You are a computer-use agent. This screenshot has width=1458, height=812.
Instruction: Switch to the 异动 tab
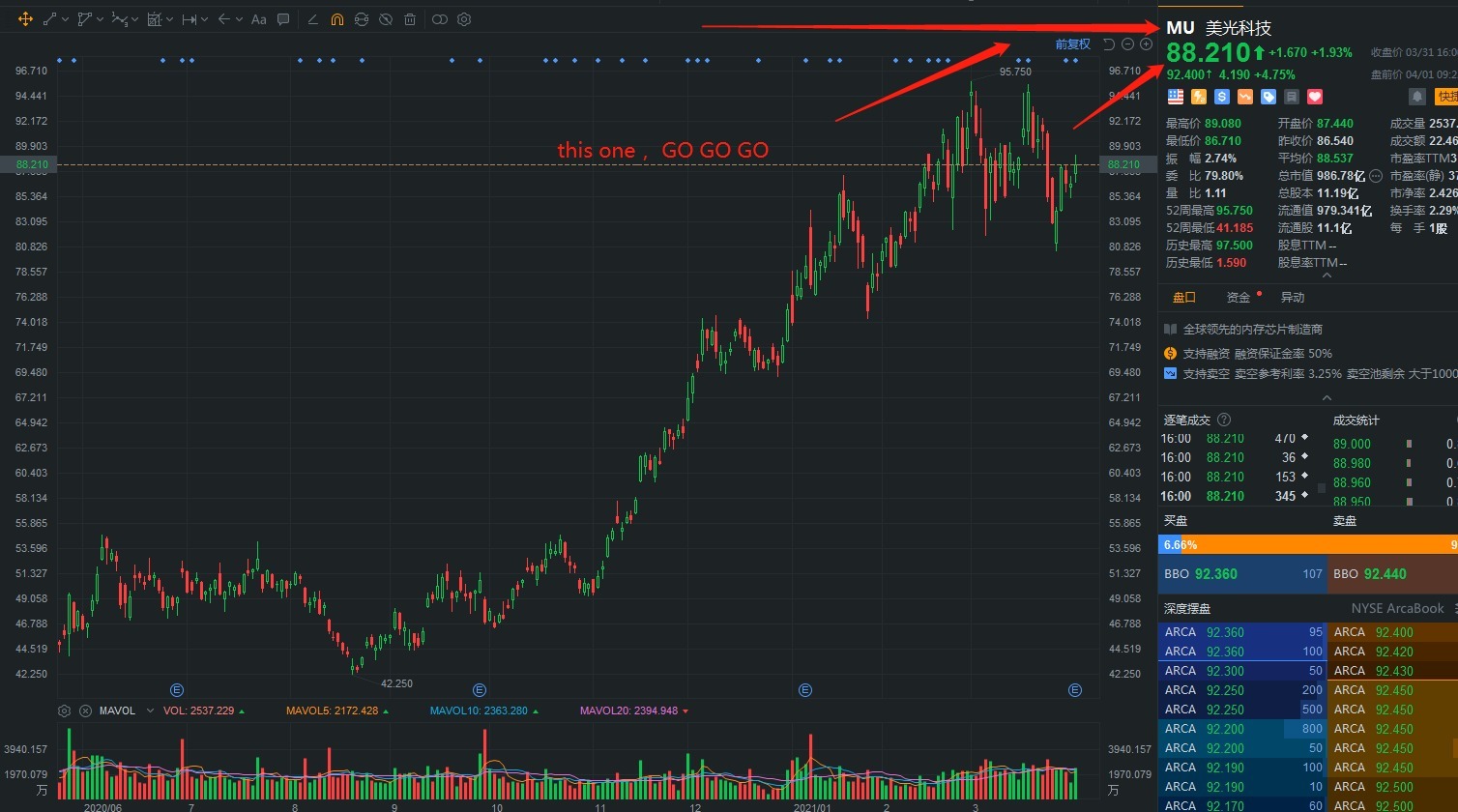tap(1293, 298)
